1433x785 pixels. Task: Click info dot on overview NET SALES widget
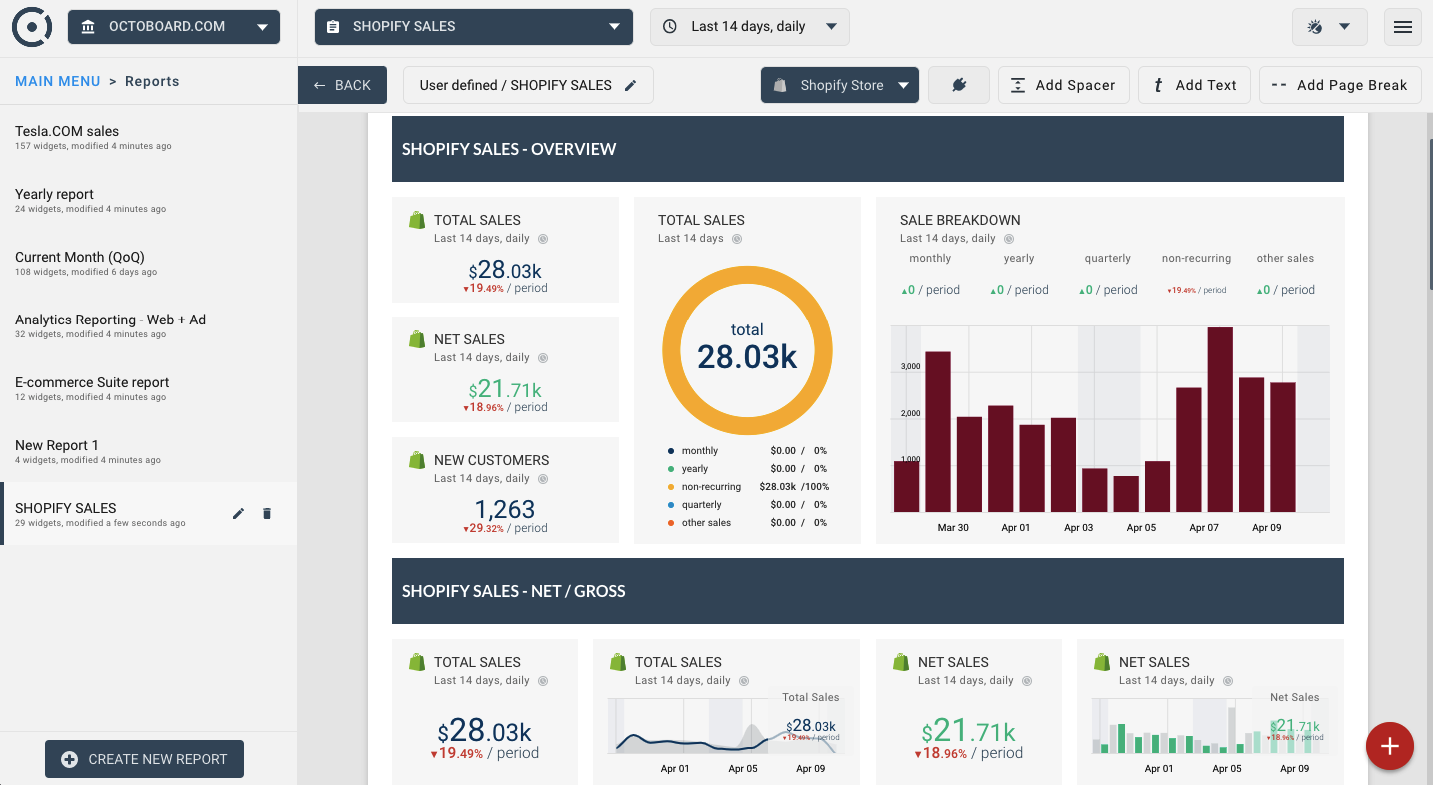click(x=543, y=358)
